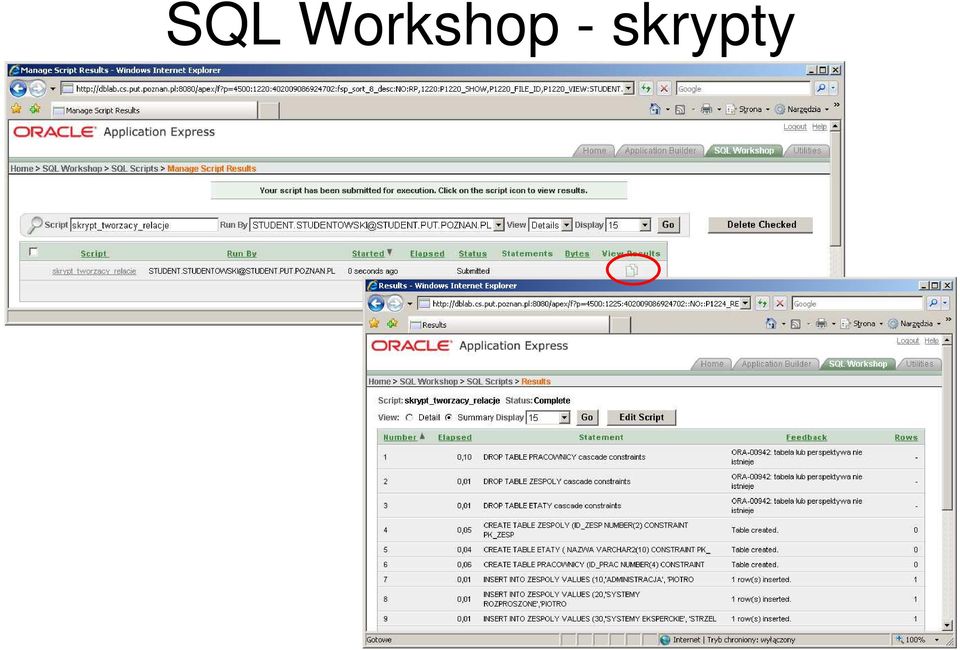Click add-to-favorites icon in Results window
The height and width of the screenshot is (650, 960).
(x=392, y=323)
